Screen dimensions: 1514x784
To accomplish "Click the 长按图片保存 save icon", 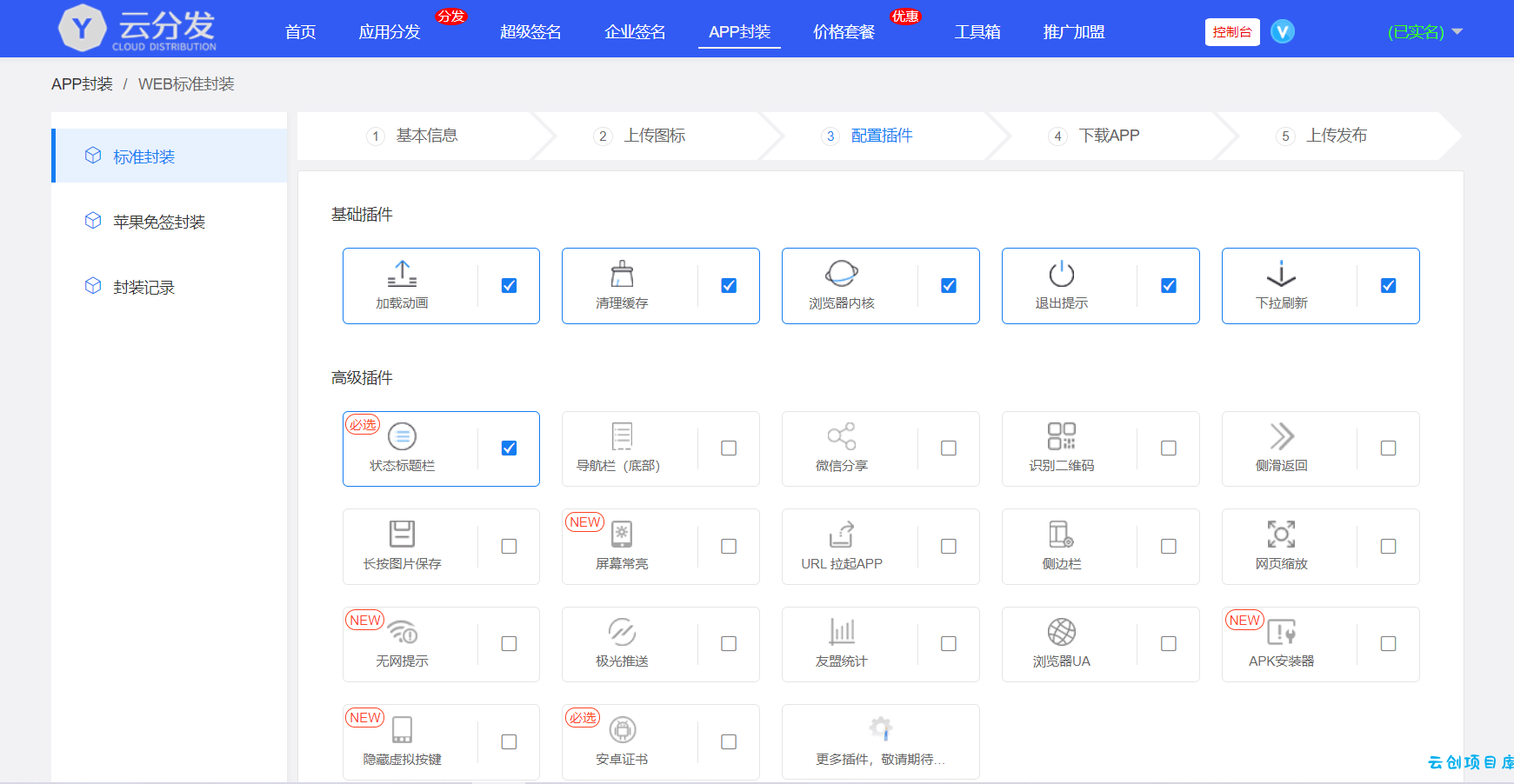I will (x=402, y=534).
